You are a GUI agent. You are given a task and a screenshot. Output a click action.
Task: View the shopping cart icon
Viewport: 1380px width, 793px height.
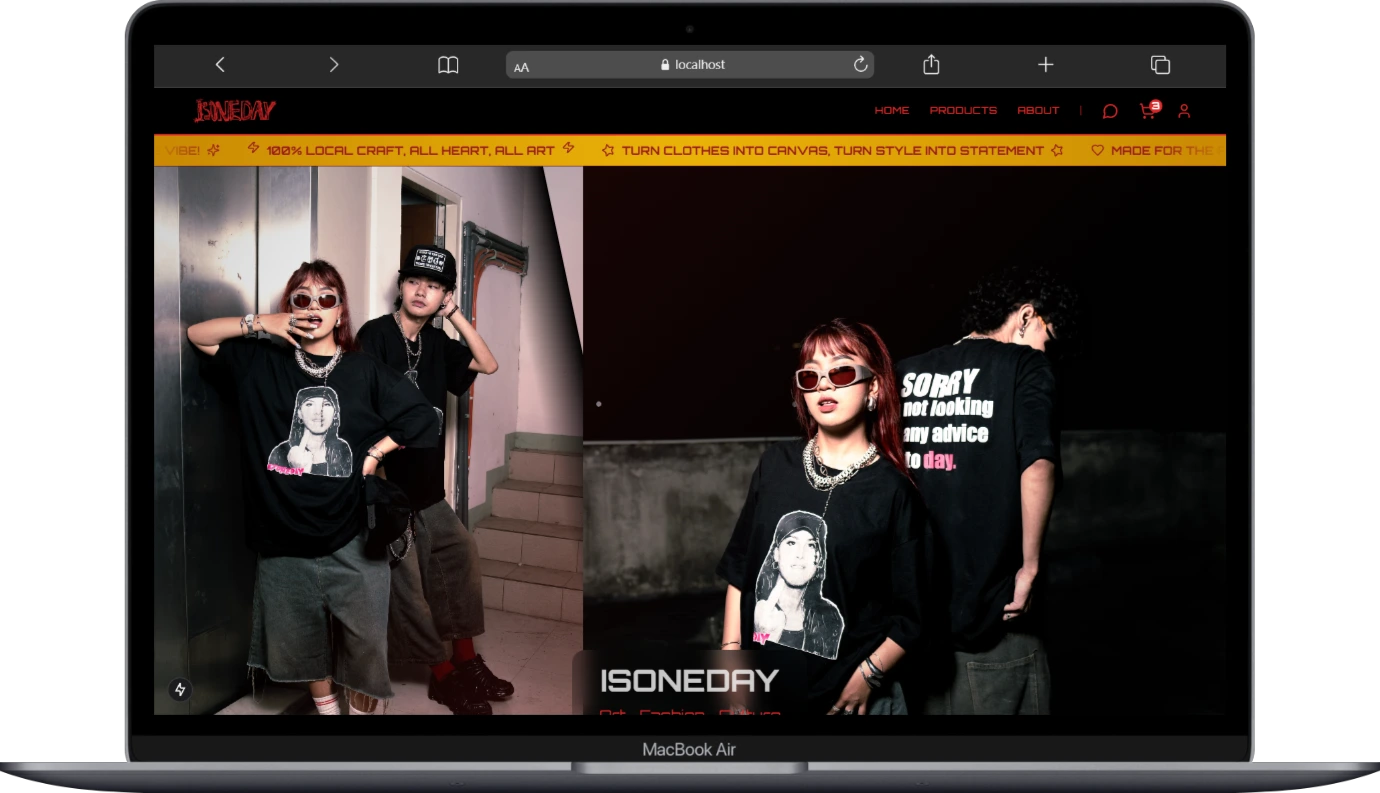coord(1146,111)
